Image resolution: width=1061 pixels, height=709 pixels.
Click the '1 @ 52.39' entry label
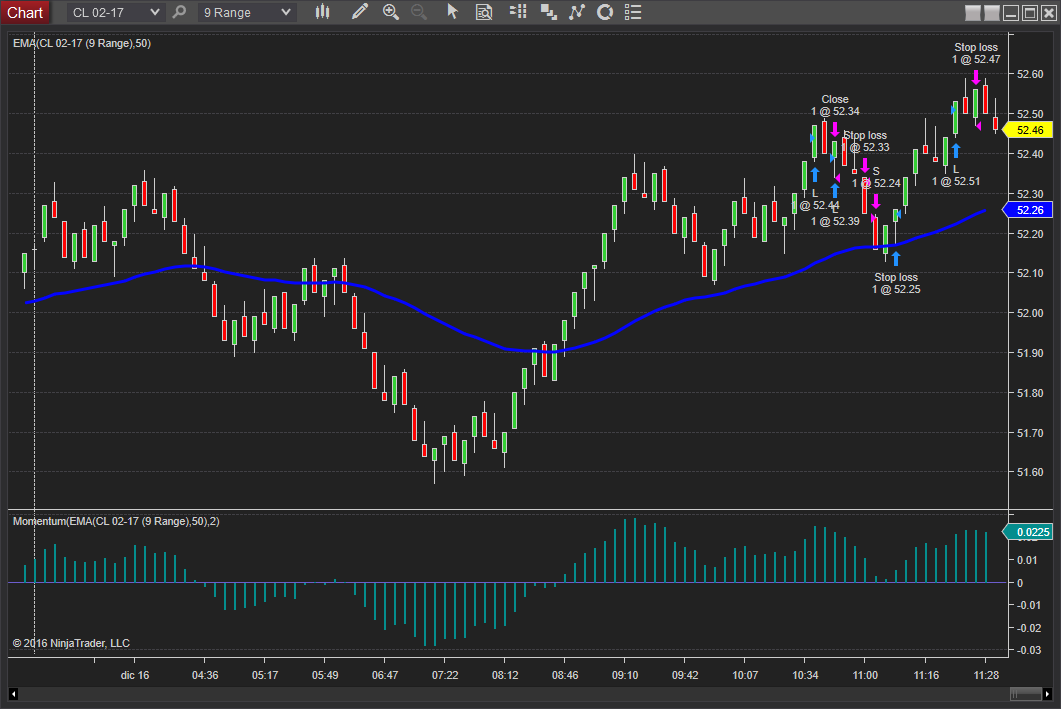(835, 221)
